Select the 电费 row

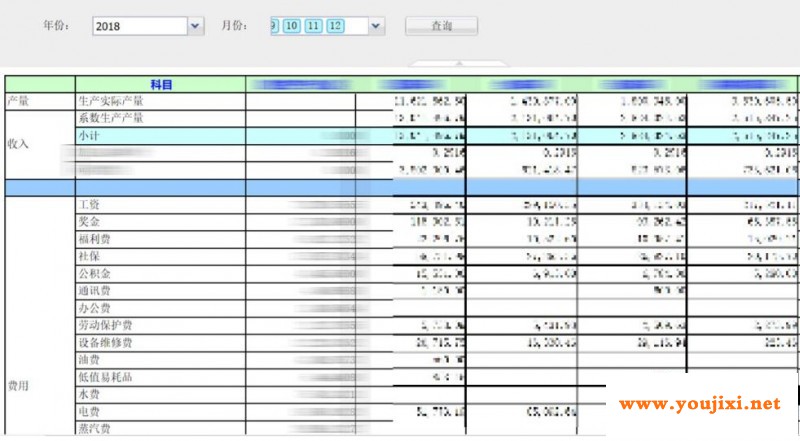[89, 412]
